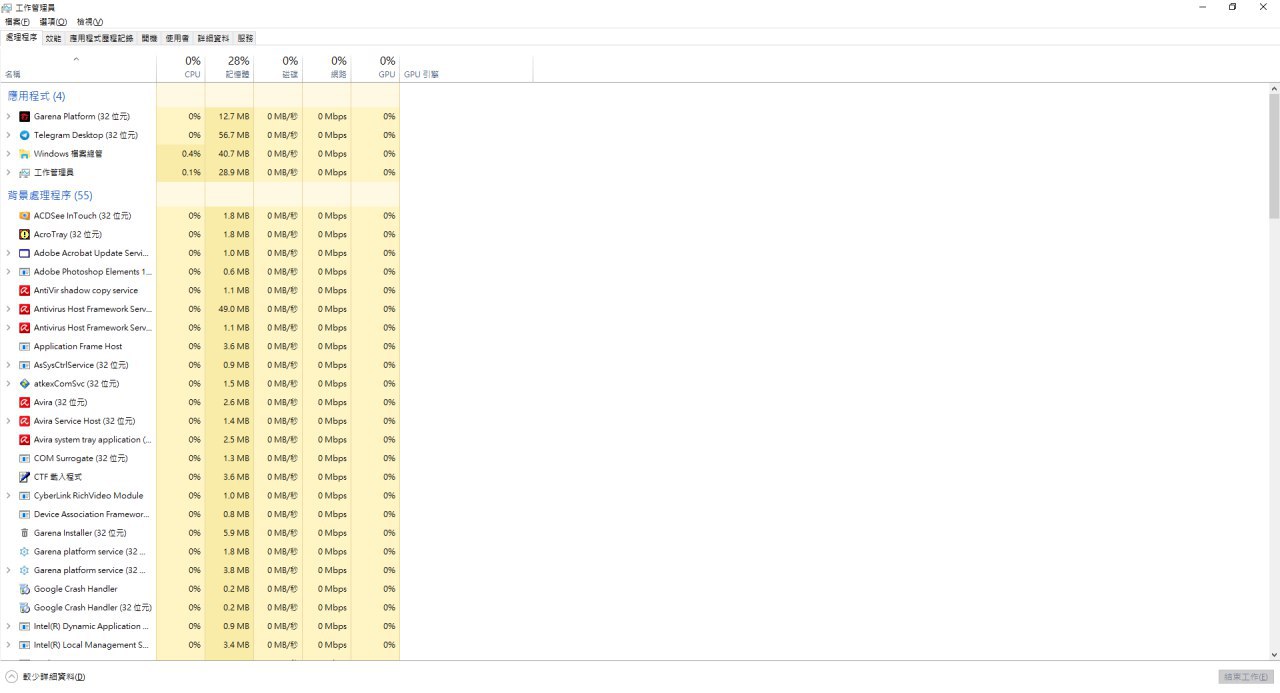Click the AcroTray process icon
The image size is (1280, 693).
click(x=25, y=234)
